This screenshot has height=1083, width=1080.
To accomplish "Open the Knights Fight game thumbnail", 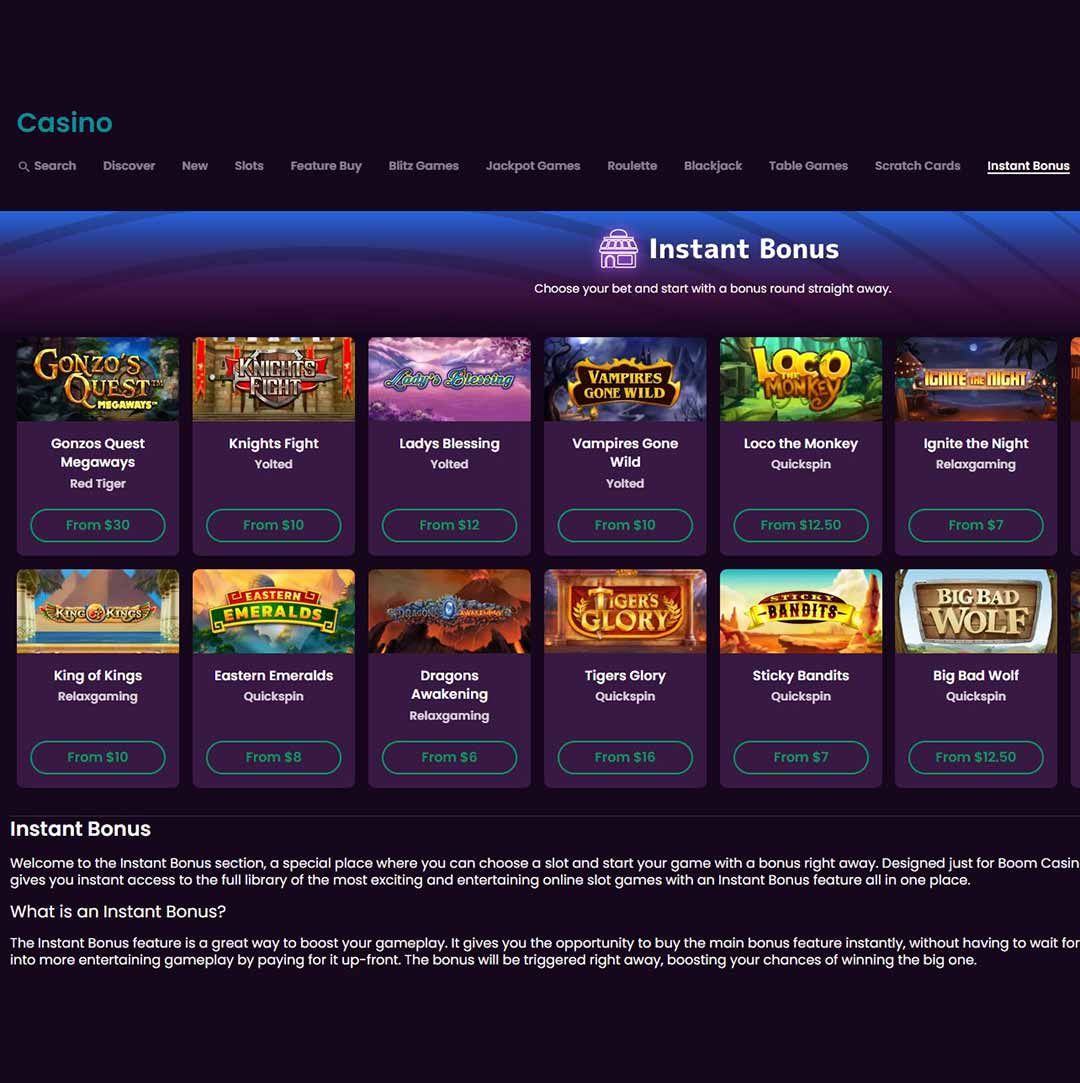I will click(x=273, y=379).
